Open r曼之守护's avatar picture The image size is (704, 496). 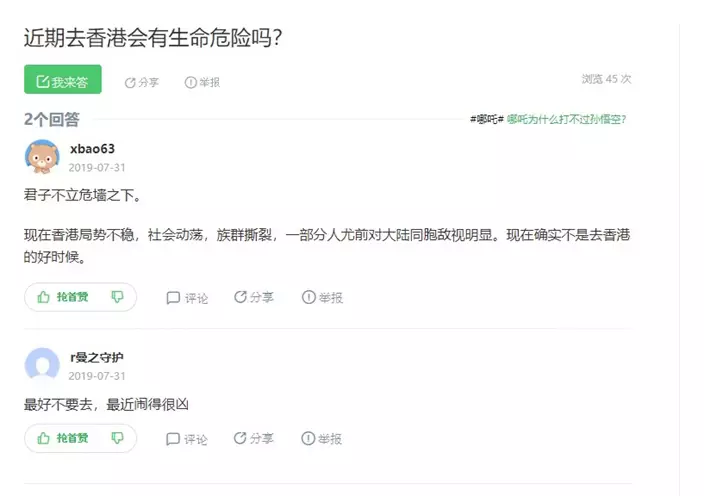42,365
